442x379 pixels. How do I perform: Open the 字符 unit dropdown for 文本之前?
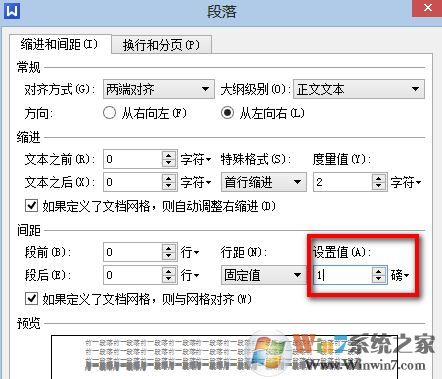pyautogui.click(x=196, y=159)
